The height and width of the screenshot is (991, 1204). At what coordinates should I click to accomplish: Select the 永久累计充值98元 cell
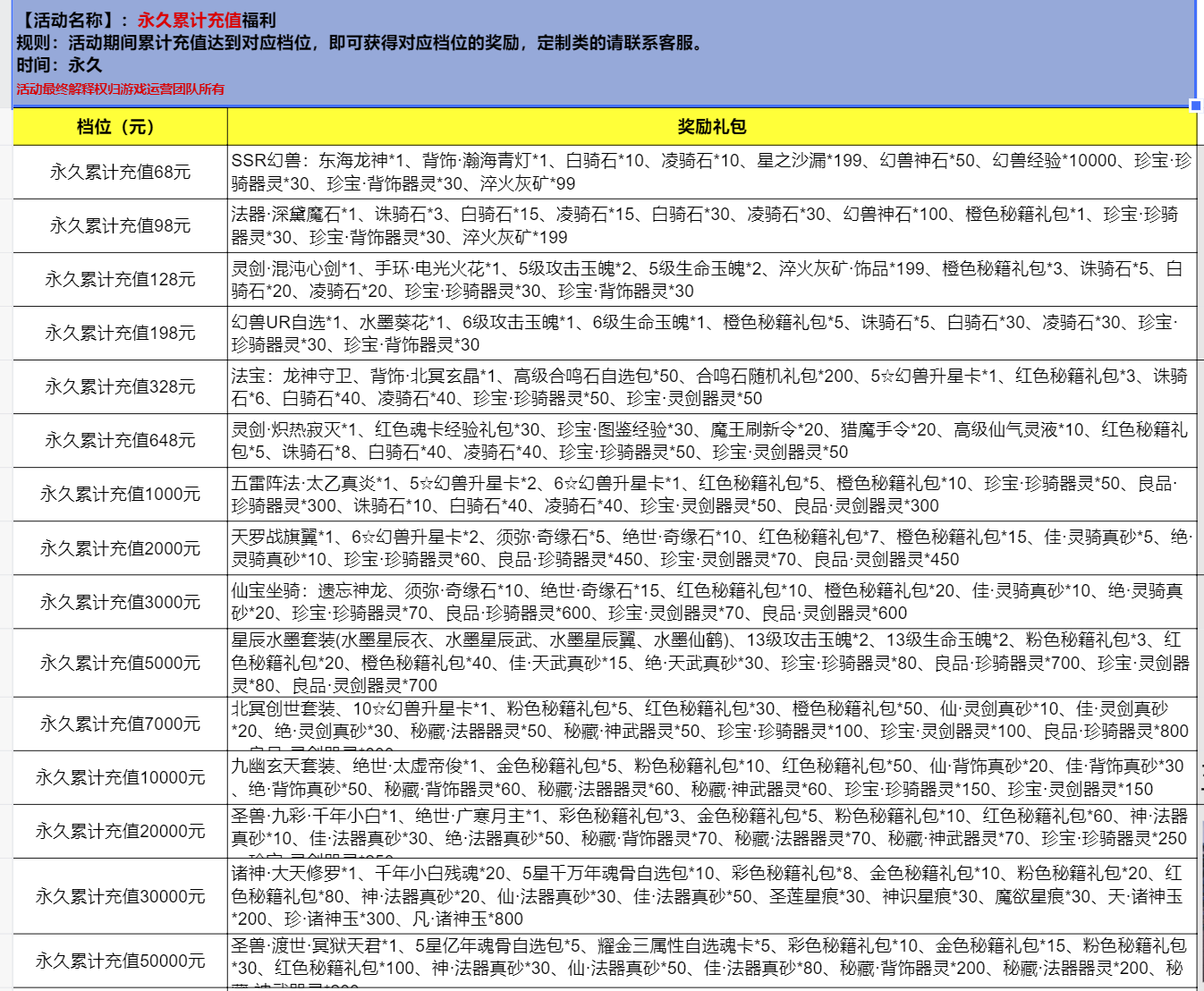point(120,225)
